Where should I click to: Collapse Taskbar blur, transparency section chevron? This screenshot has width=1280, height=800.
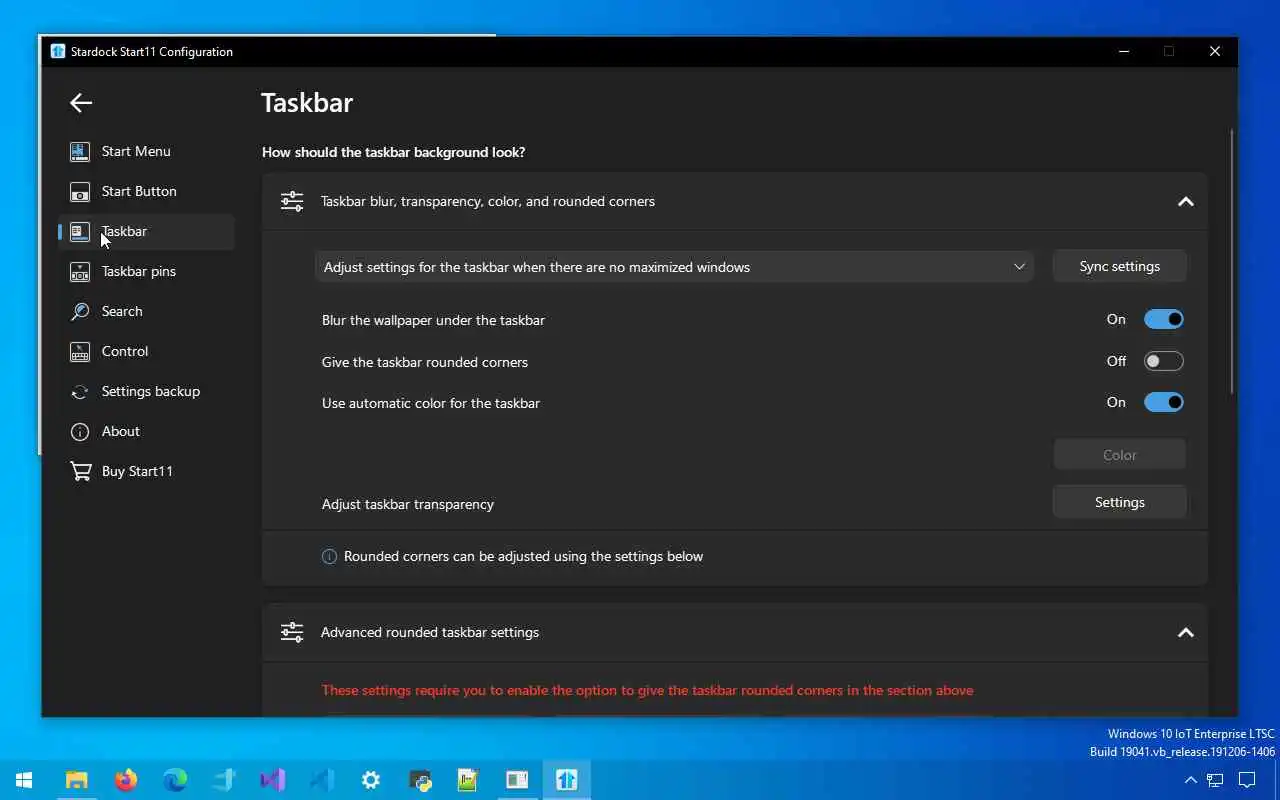1186,202
